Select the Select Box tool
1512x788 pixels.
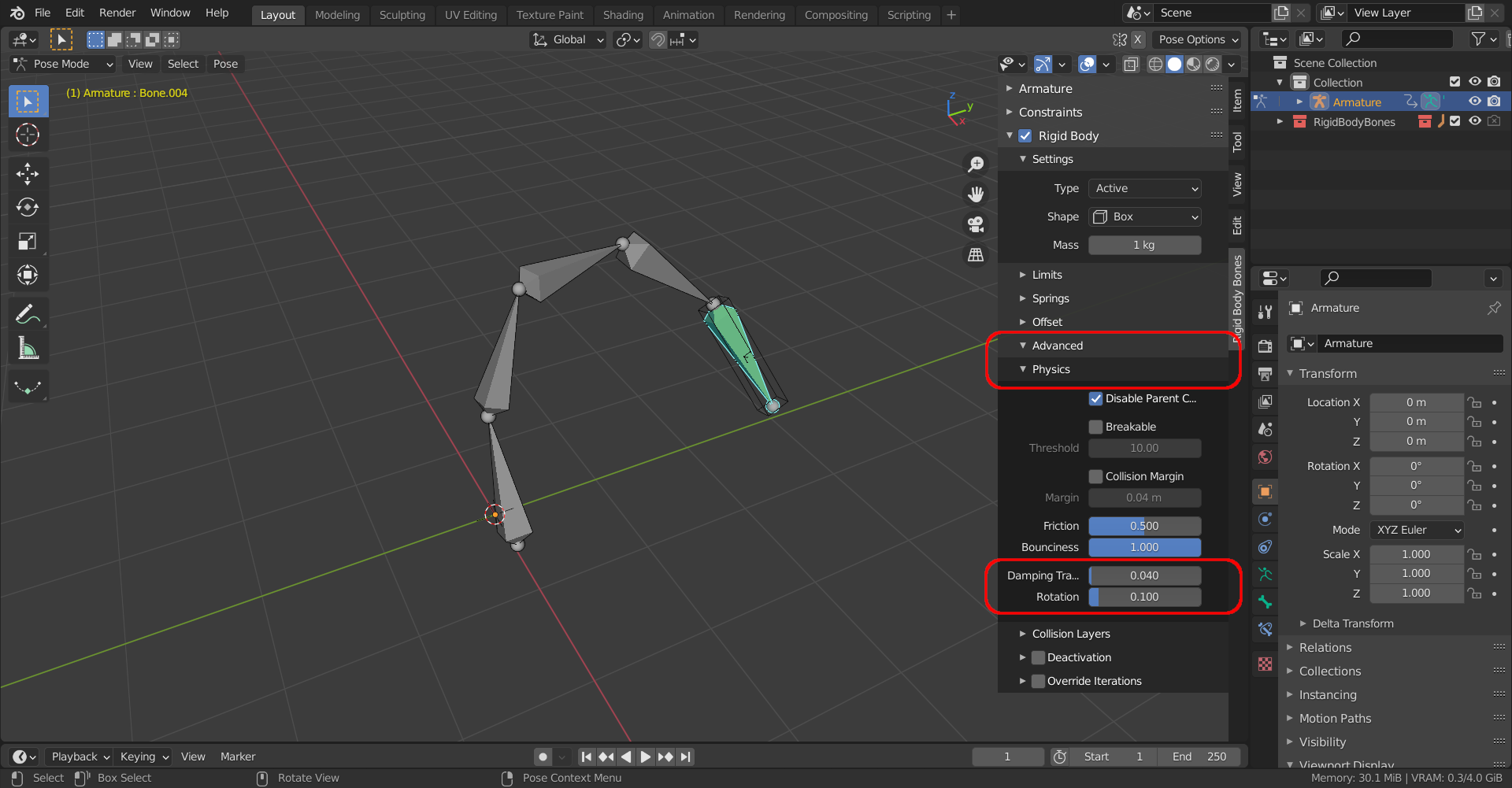pyautogui.click(x=28, y=102)
